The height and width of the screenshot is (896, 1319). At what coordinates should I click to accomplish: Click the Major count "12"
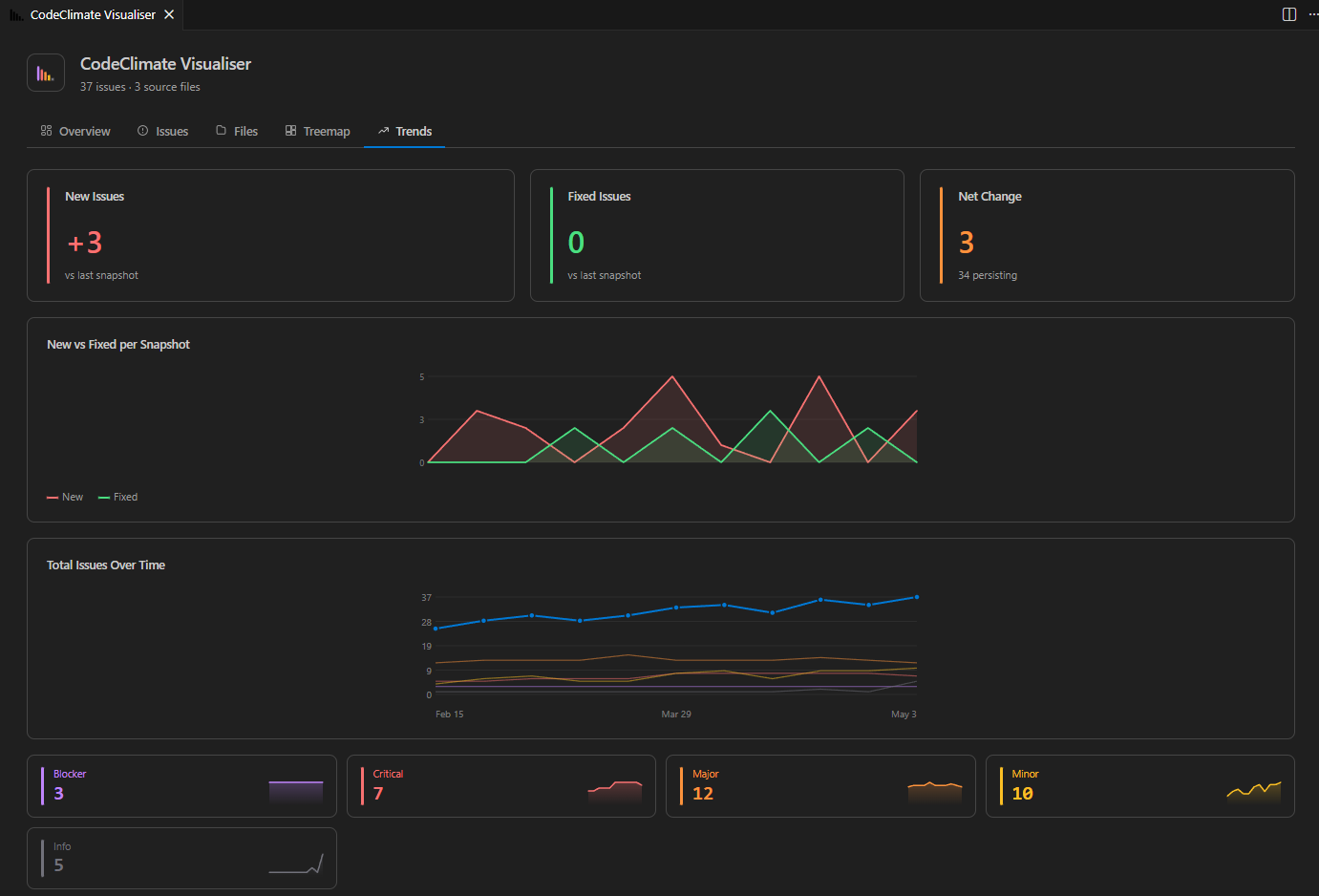click(x=703, y=794)
